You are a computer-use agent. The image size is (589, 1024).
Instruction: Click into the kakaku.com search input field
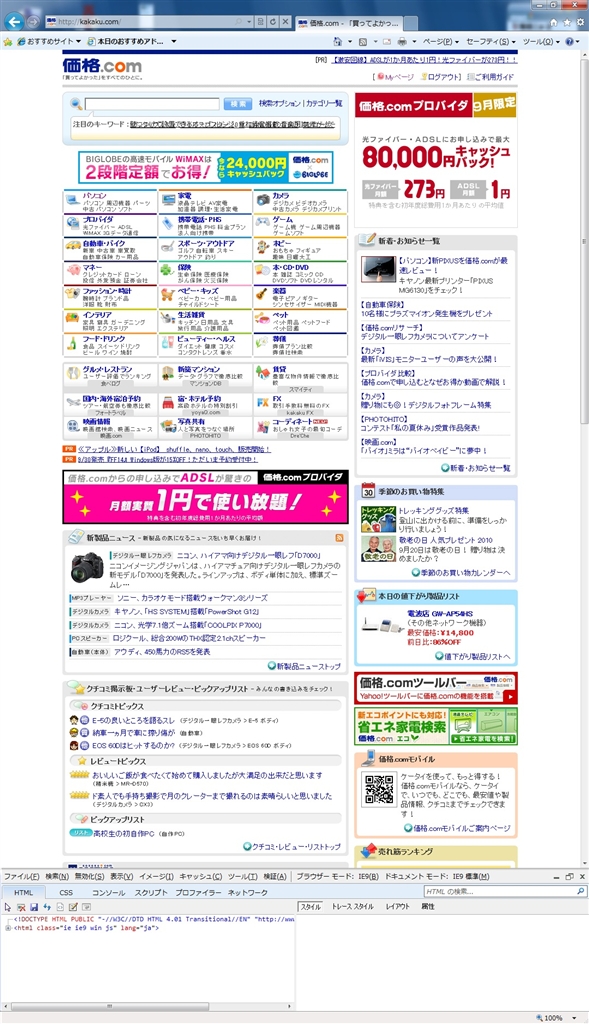click(152, 104)
